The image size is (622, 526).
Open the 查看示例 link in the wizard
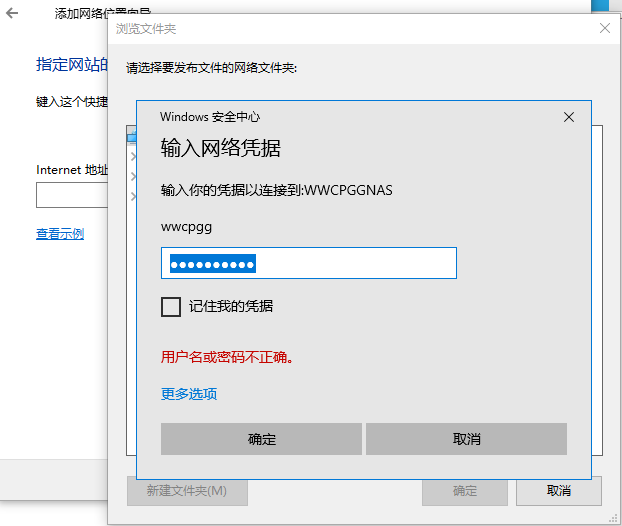(60, 234)
